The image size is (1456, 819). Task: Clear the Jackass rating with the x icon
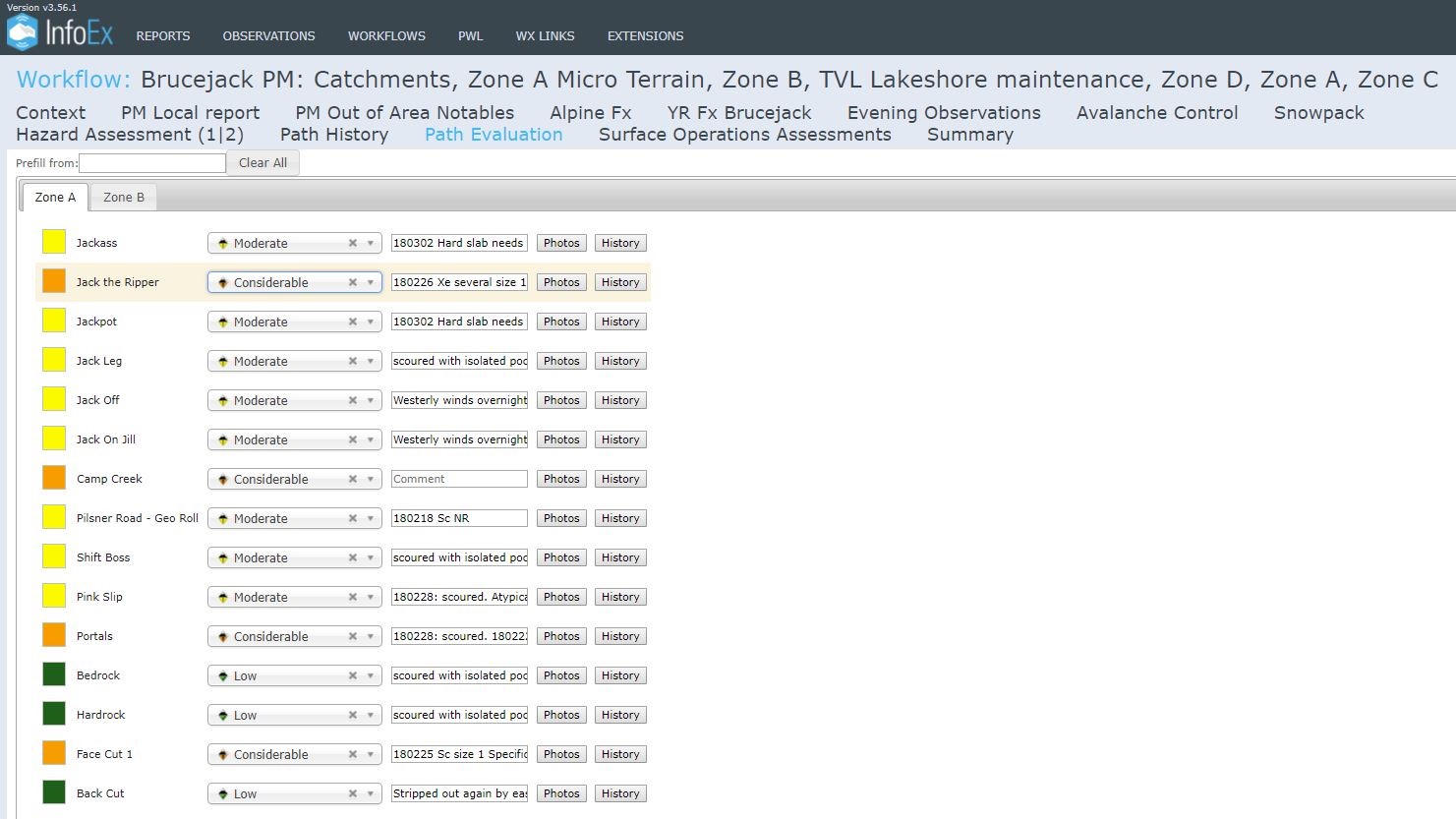[352, 243]
